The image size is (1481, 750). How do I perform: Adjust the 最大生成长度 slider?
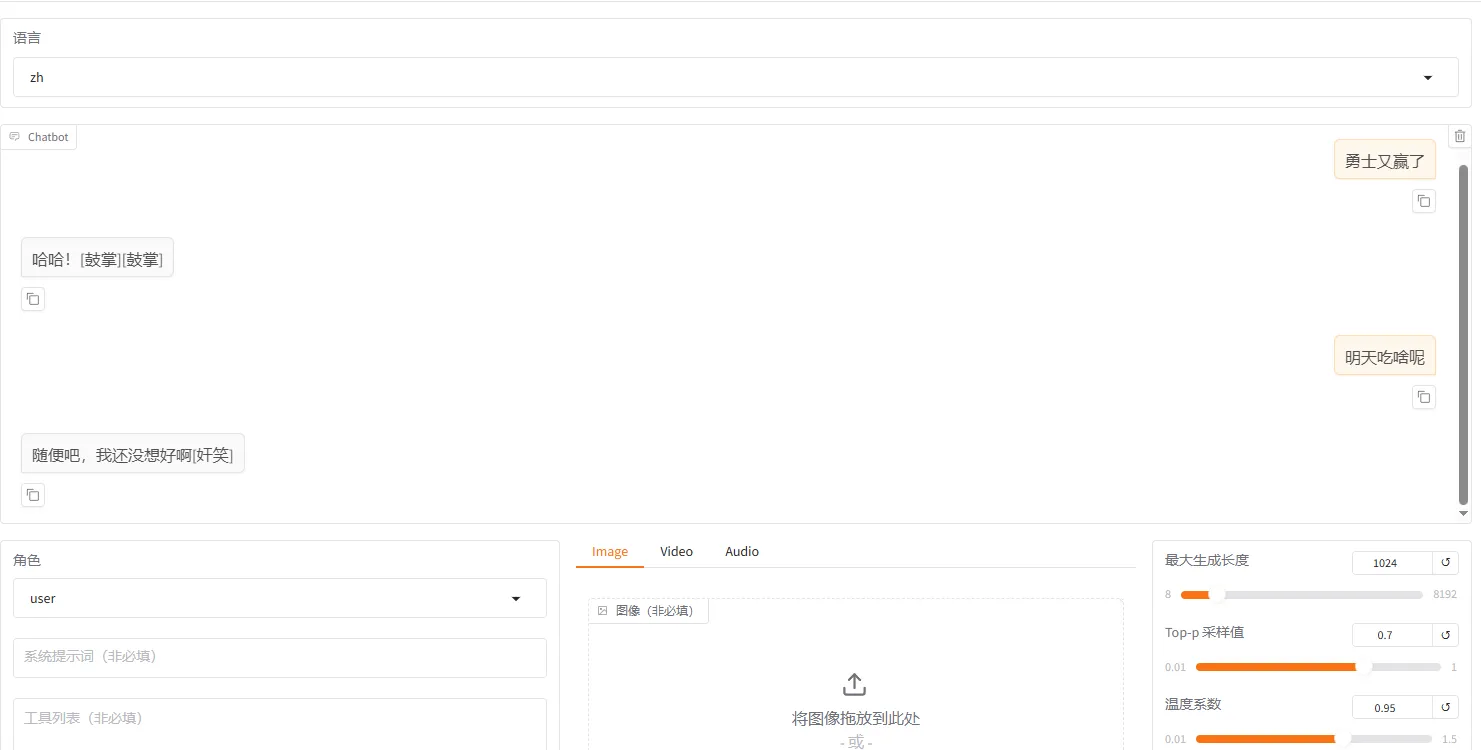click(1301, 595)
